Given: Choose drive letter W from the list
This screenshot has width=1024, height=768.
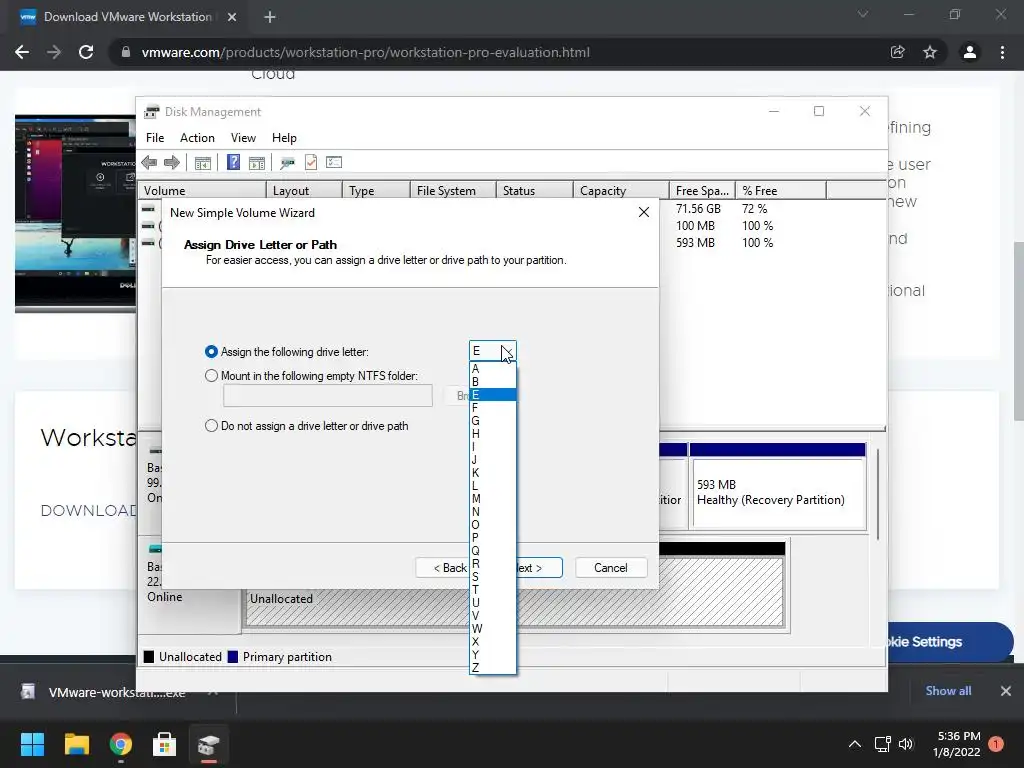Looking at the screenshot, I should coord(492,628).
